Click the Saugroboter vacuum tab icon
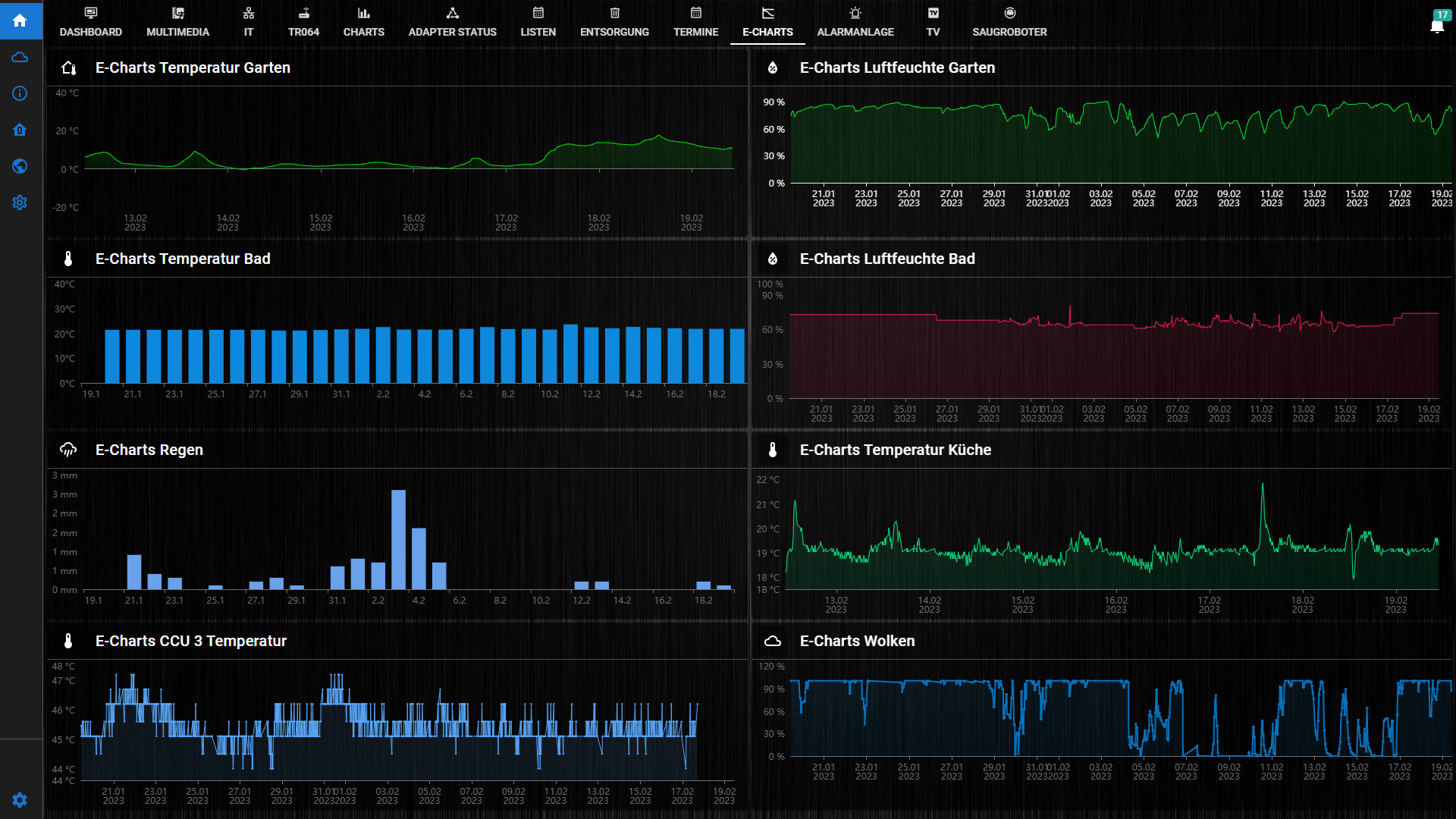 tap(1010, 13)
